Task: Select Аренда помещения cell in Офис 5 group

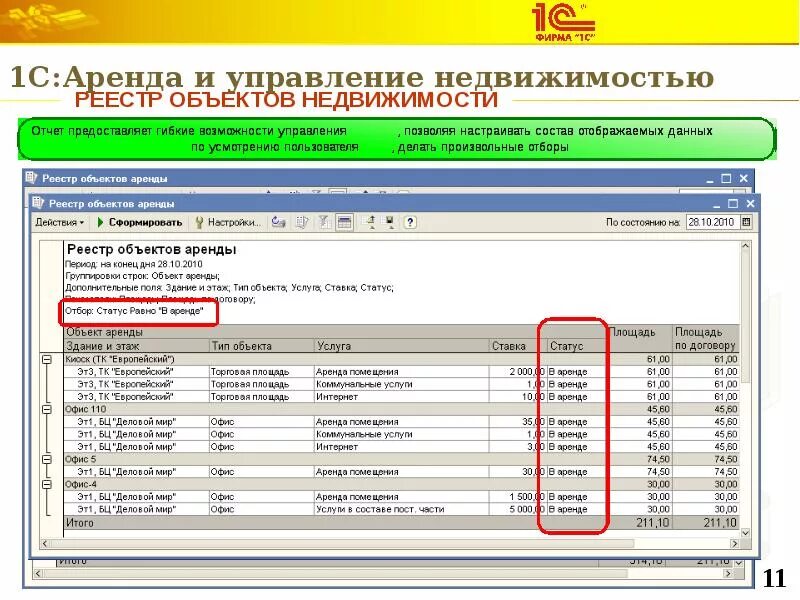Action: [x=402, y=472]
